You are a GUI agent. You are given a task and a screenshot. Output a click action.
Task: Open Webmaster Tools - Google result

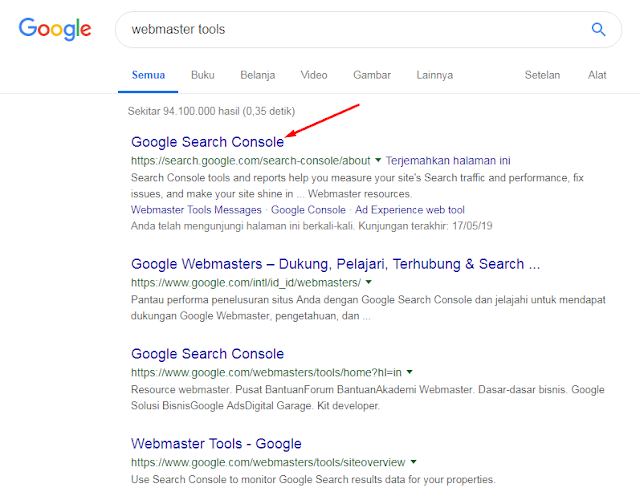[x=216, y=443]
